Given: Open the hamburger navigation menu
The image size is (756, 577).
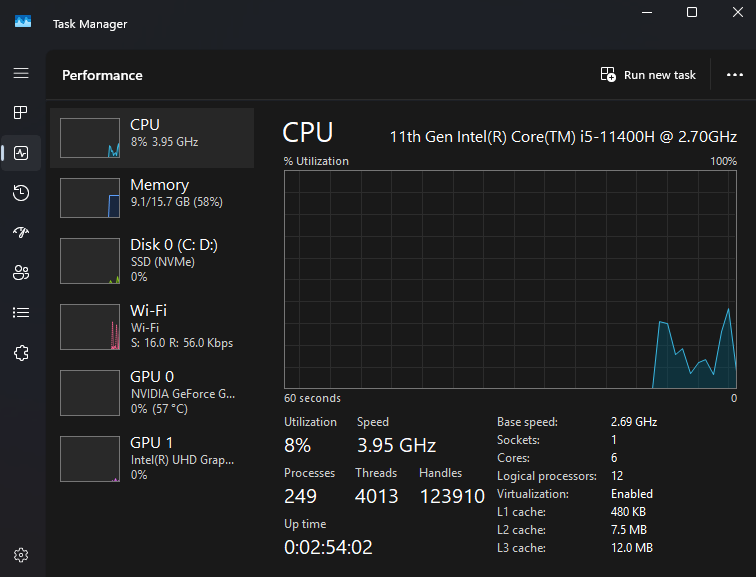Looking at the screenshot, I should (21, 73).
